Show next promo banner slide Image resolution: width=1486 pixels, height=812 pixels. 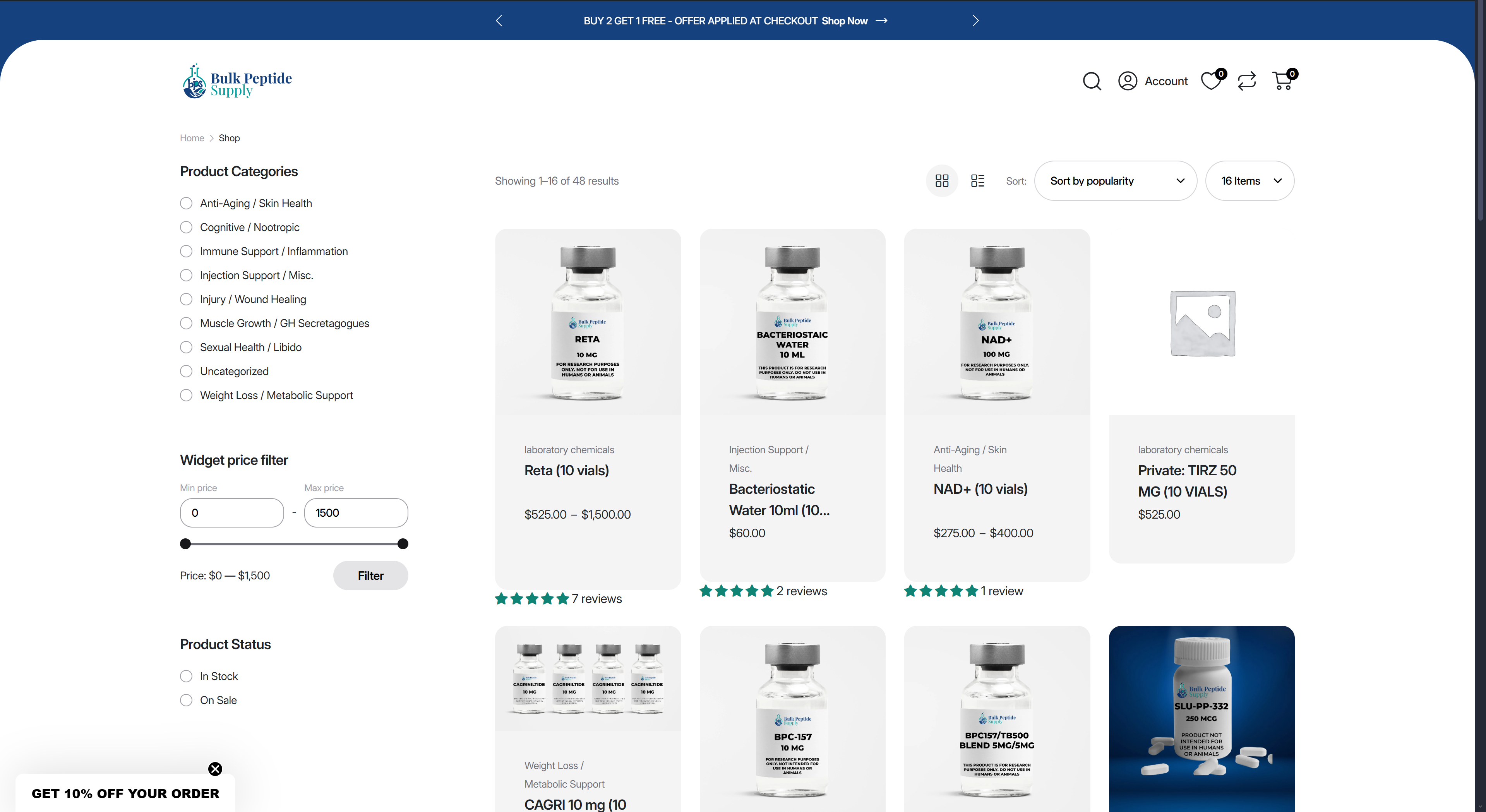coord(975,21)
